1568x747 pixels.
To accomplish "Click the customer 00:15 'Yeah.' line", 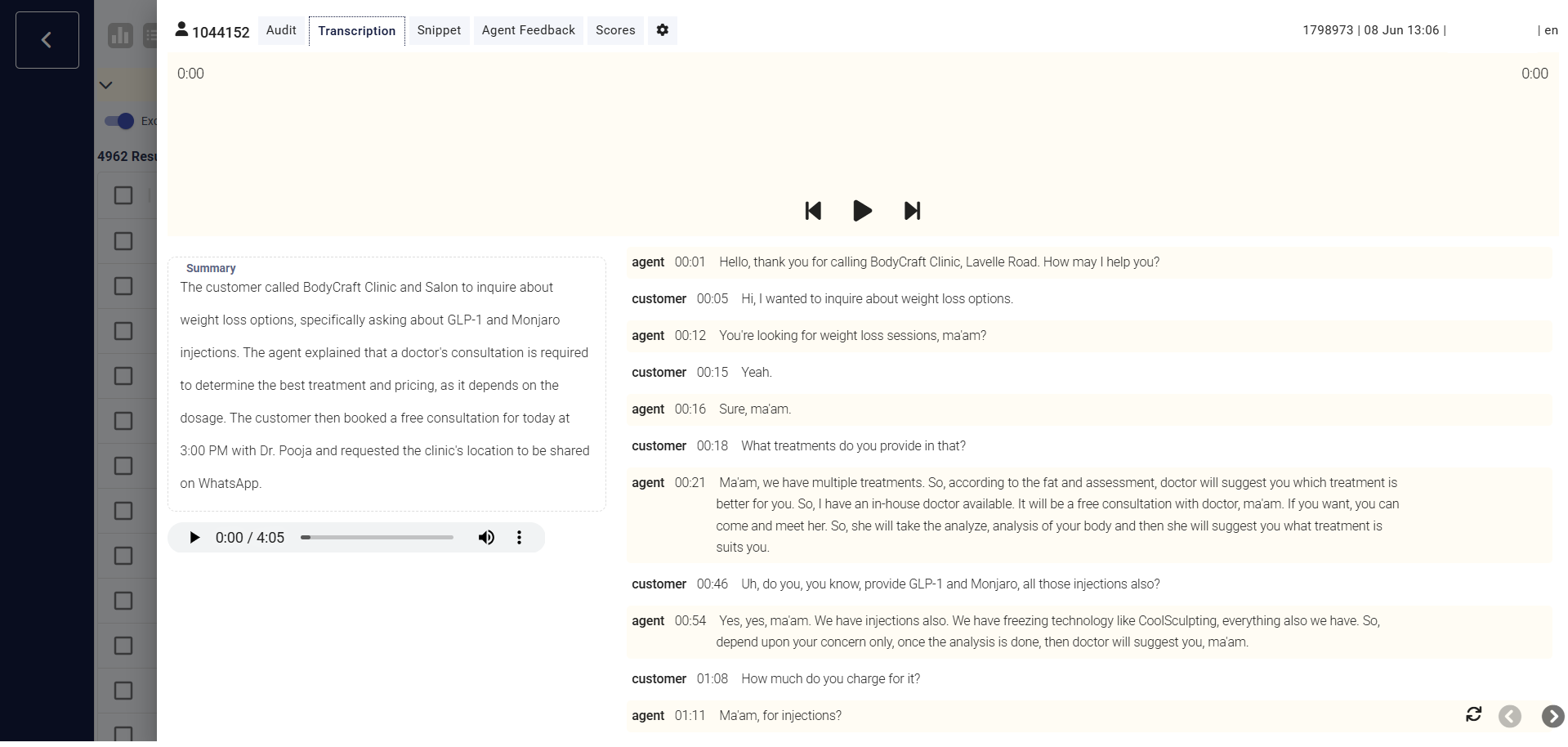I will coord(1088,373).
